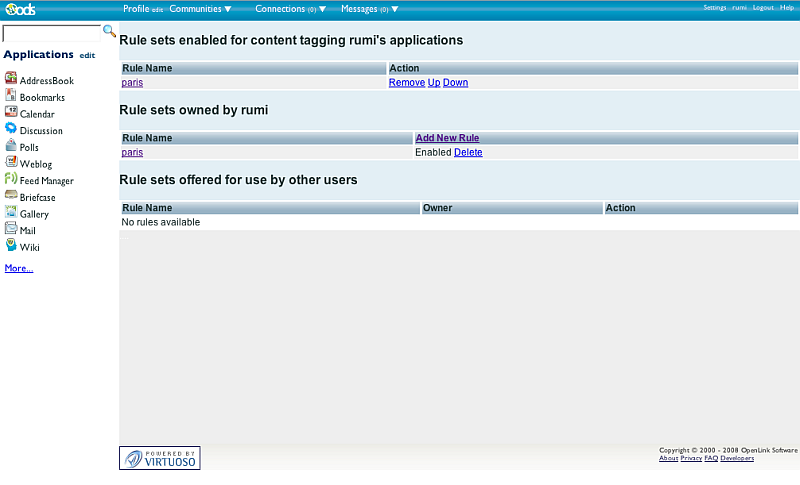The image size is (800, 485).
Task: Open the Messages dropdown menu
Action: click(x=369, y=9)
